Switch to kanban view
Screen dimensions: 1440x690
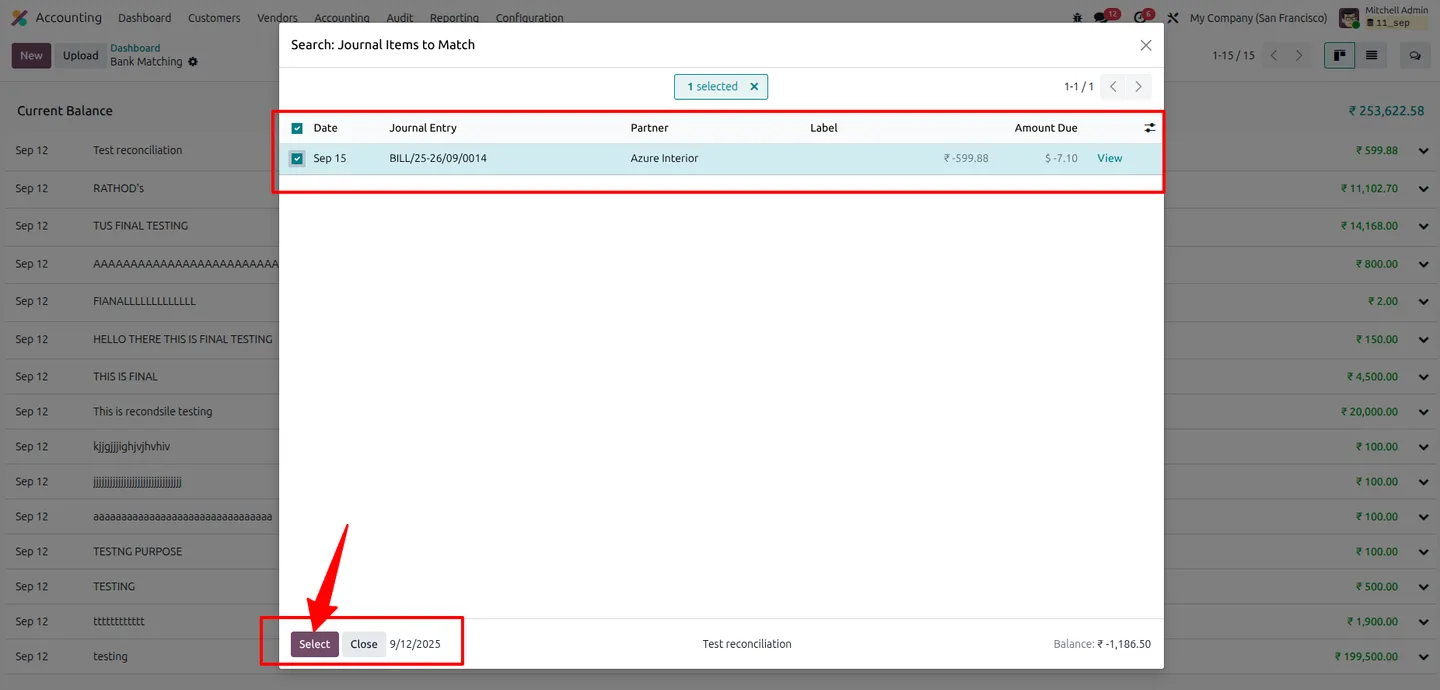(1339, 55)
